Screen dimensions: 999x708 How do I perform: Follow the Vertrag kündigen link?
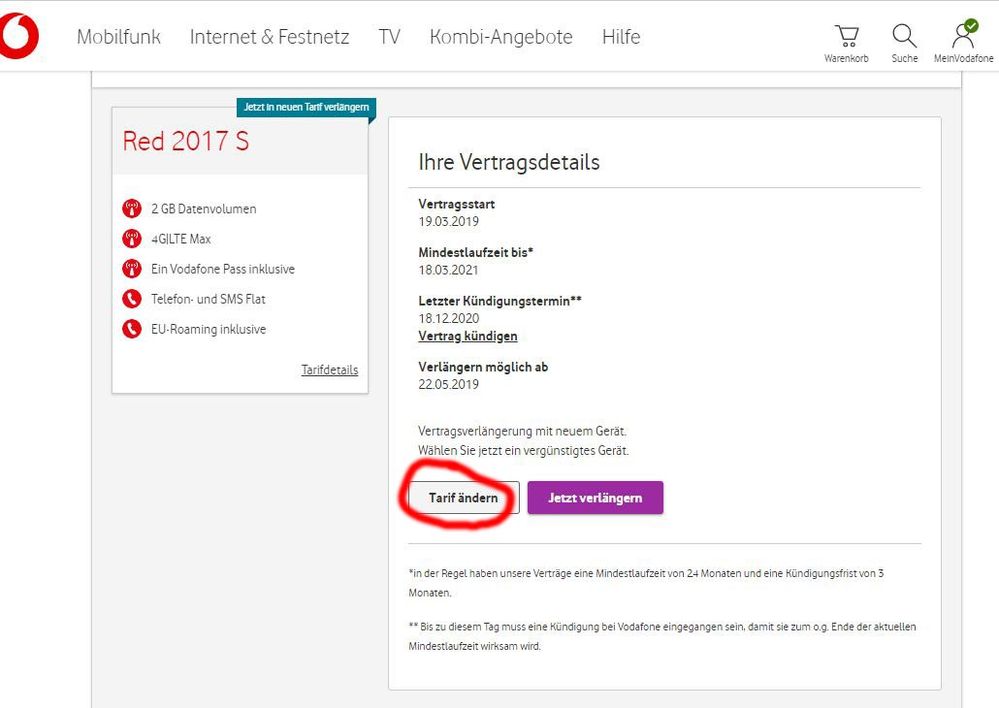[x=468, y=336]
